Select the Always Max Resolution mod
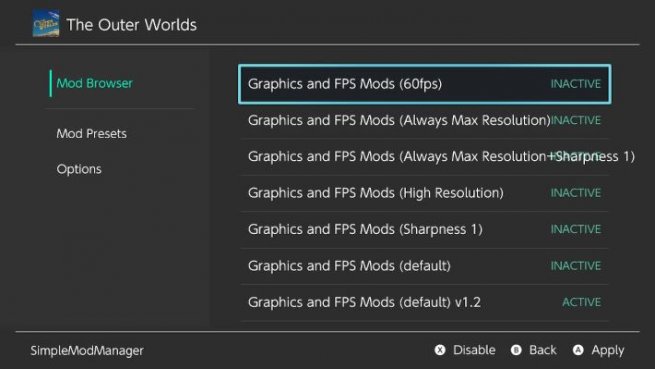 (x=424, y=120)
